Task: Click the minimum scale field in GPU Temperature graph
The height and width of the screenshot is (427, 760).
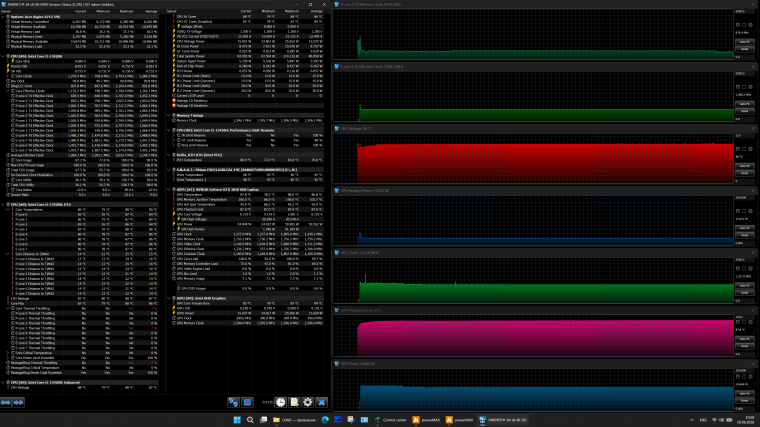Action: coord(744,354)
